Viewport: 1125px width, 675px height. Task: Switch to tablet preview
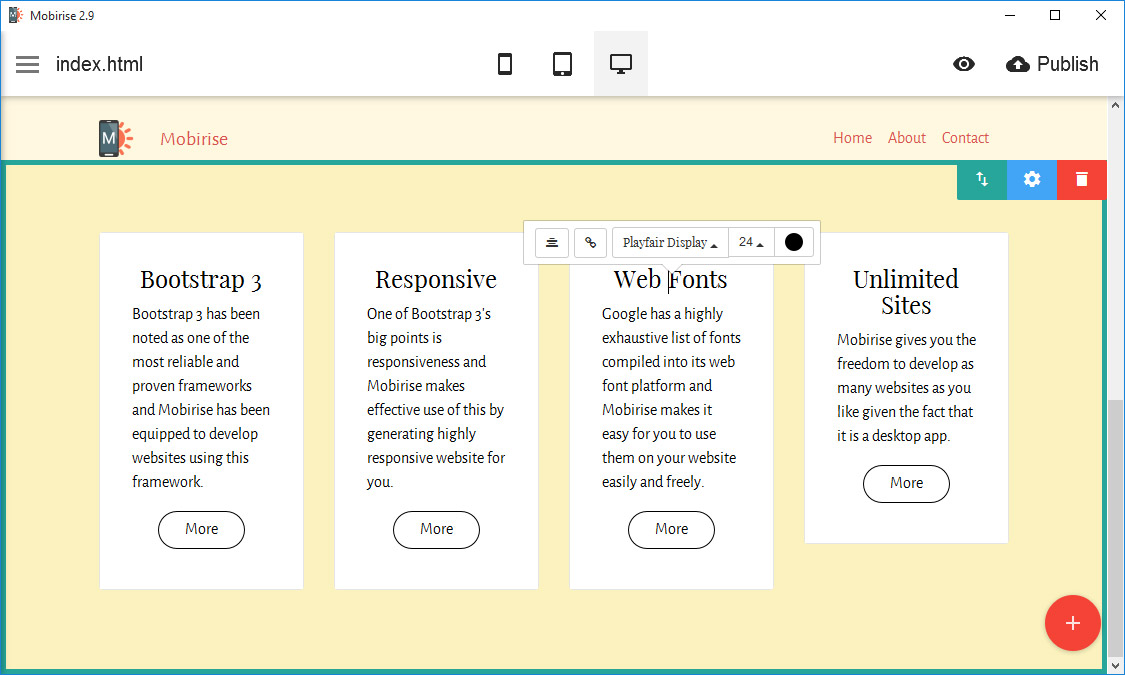[562, 64]
